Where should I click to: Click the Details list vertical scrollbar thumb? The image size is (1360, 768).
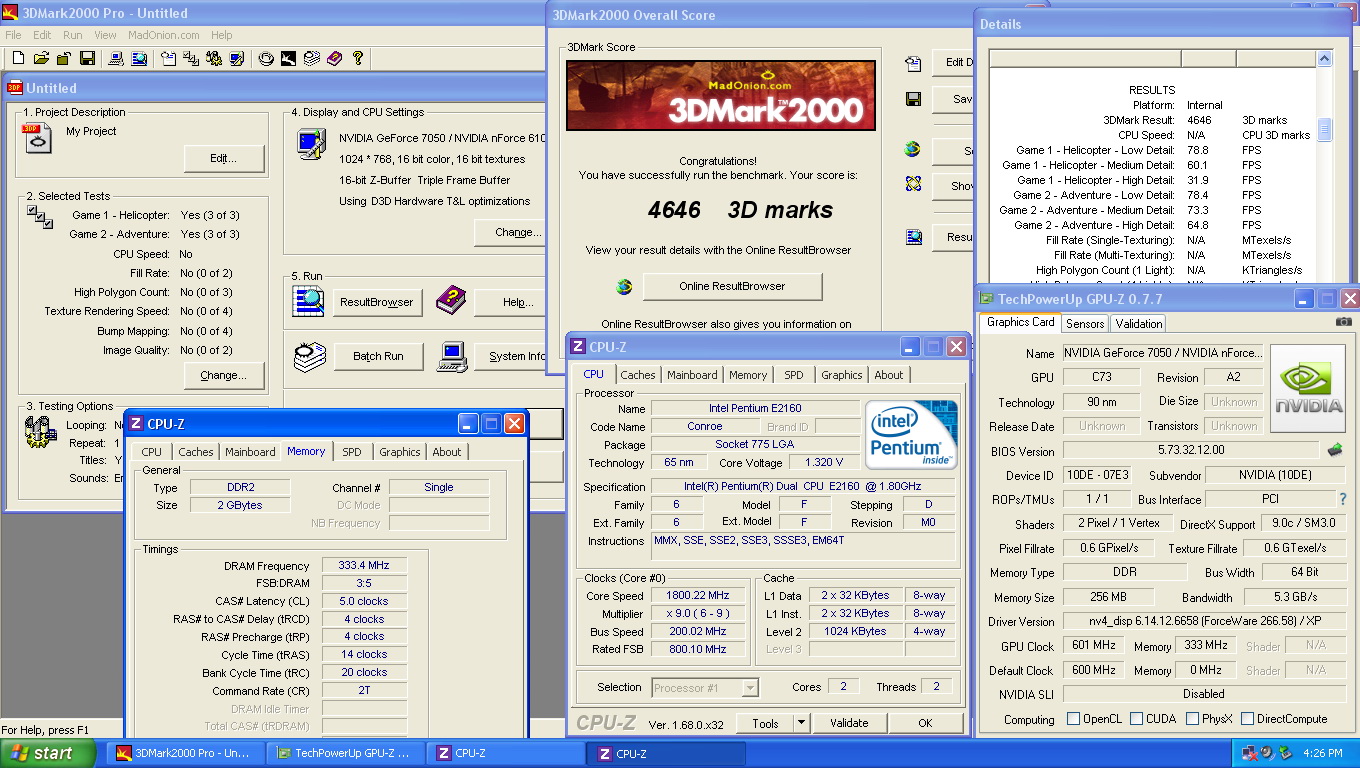coord(1325,130)
